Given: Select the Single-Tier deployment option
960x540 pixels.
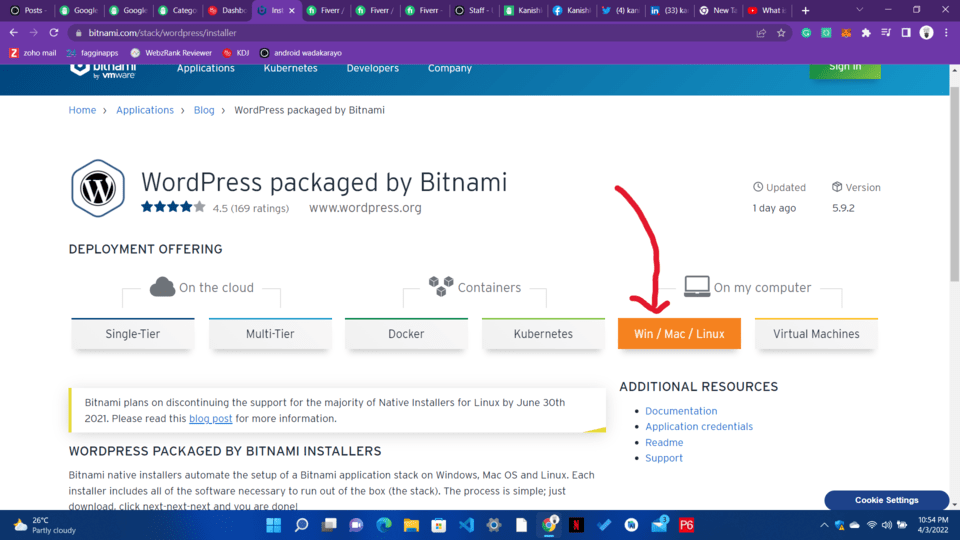Looking at the screenshot, I should (133, 334).
